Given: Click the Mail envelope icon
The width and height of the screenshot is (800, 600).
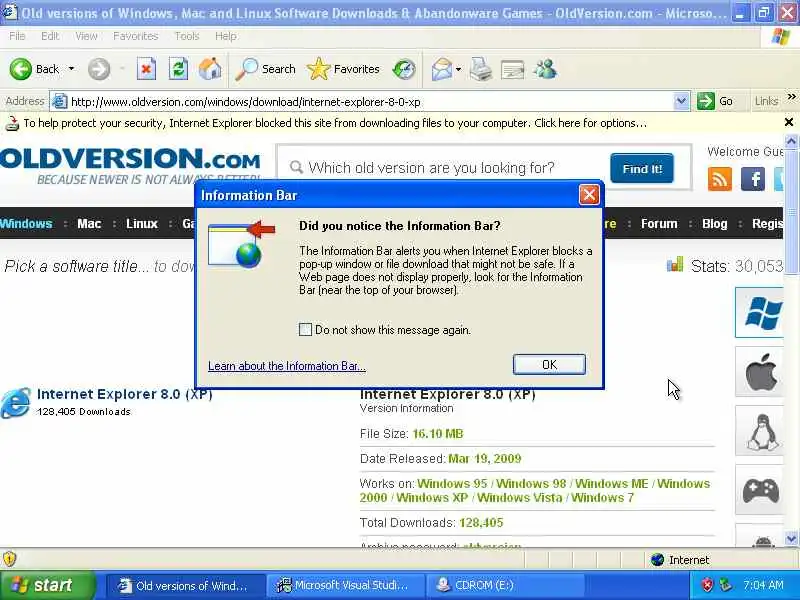Looking at the screenshot, I should [x=441, y=69].
